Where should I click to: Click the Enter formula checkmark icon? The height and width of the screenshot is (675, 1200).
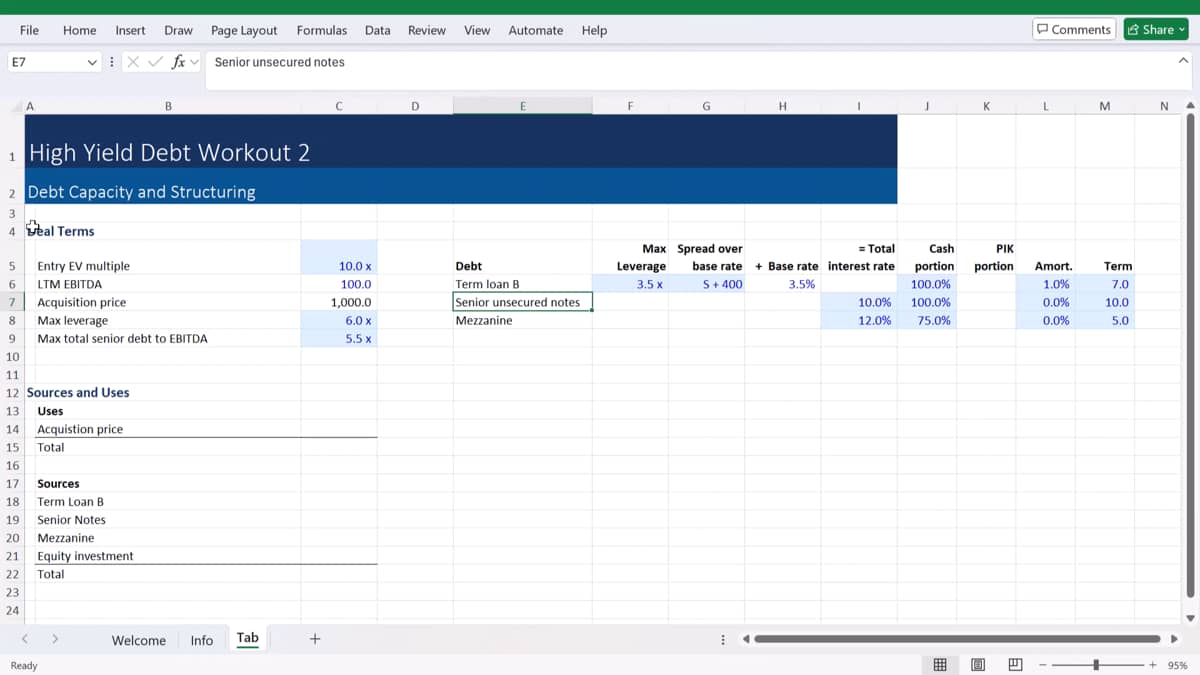point(157,62)
